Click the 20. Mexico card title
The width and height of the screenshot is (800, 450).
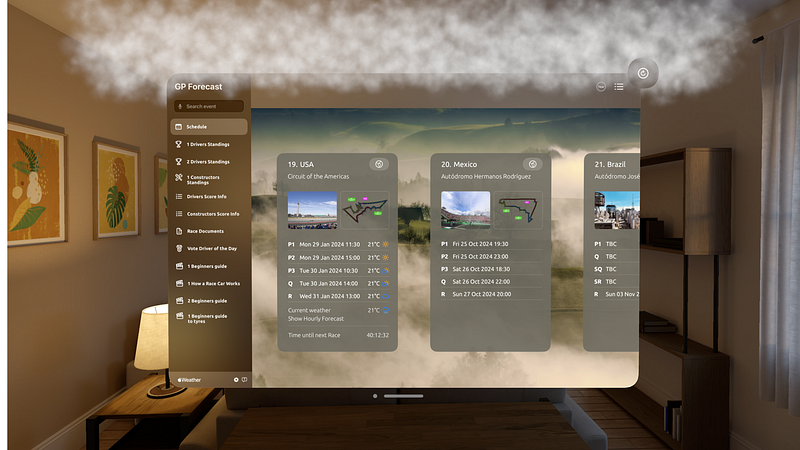click(459, 164)
